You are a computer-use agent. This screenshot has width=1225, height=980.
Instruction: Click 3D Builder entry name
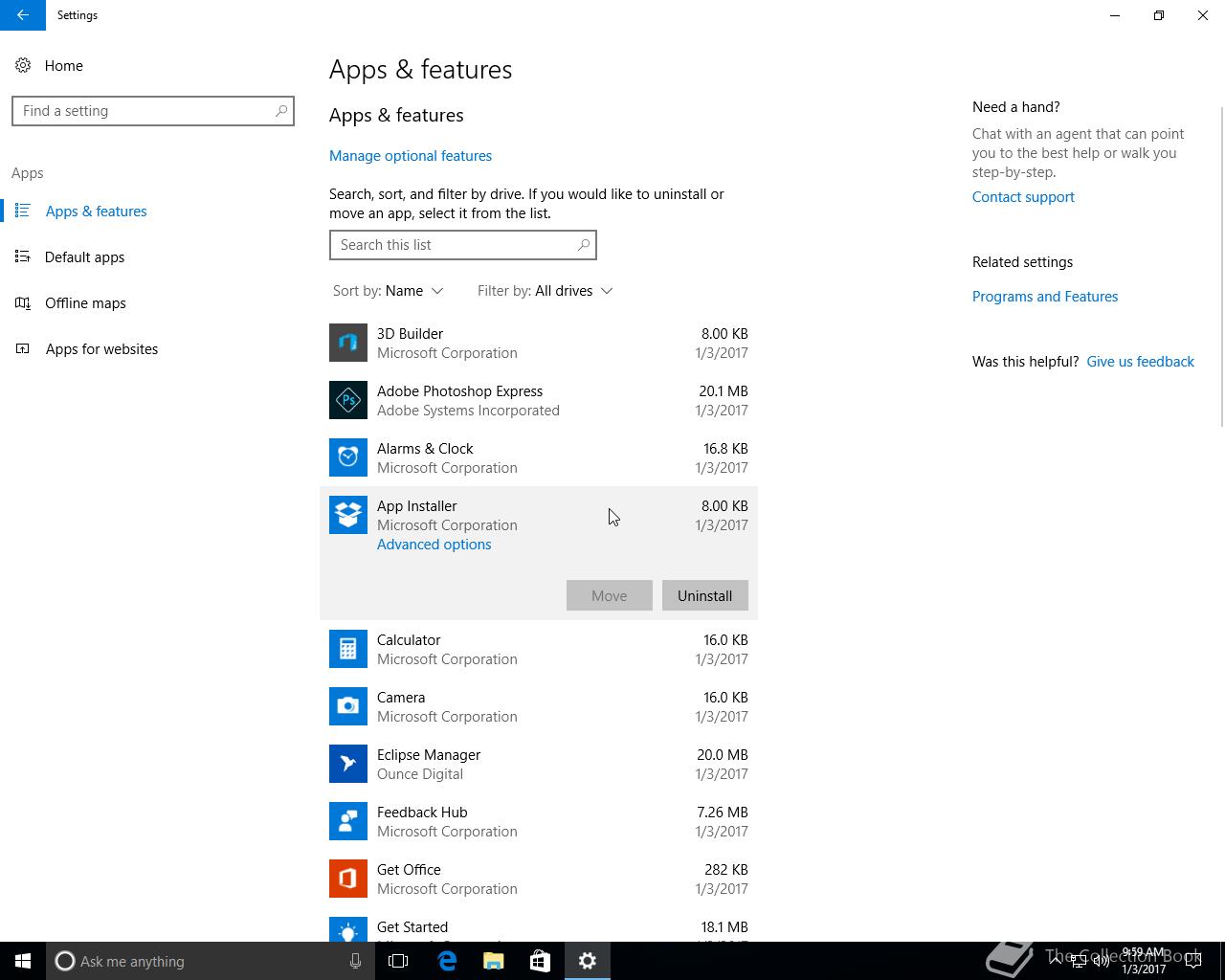410,334
